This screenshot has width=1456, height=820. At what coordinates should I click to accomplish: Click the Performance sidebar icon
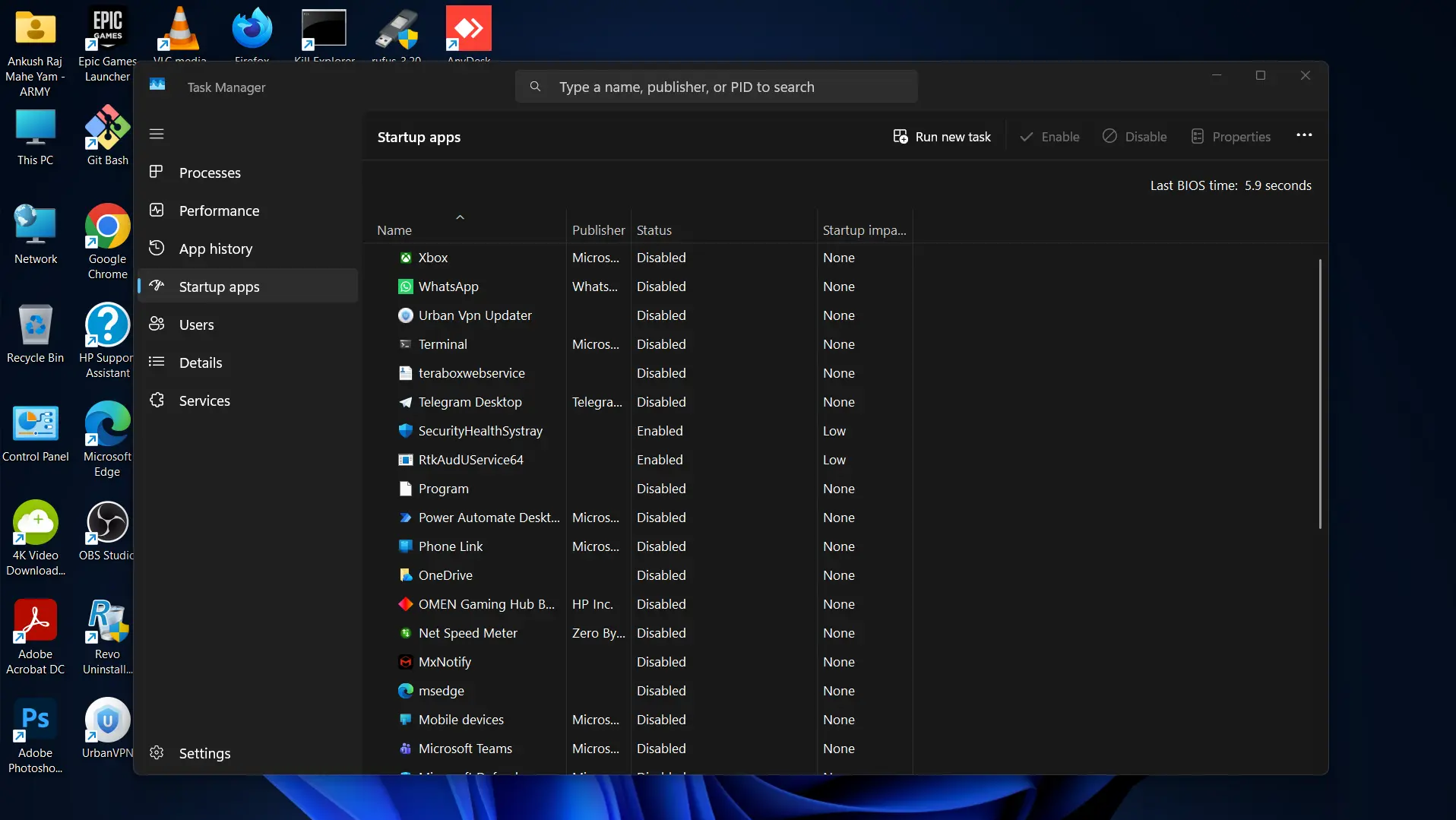click(157, 210)
